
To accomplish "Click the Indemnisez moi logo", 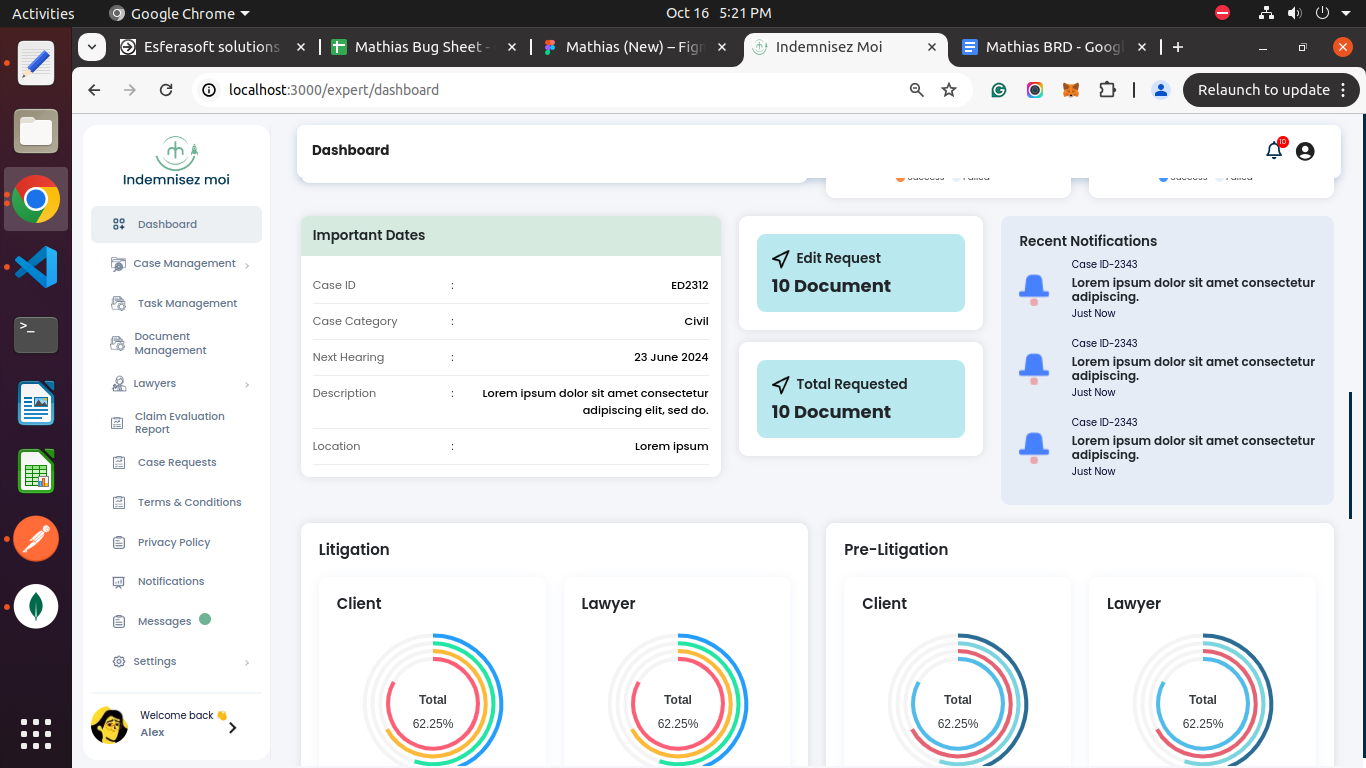I will pos(176,162).
